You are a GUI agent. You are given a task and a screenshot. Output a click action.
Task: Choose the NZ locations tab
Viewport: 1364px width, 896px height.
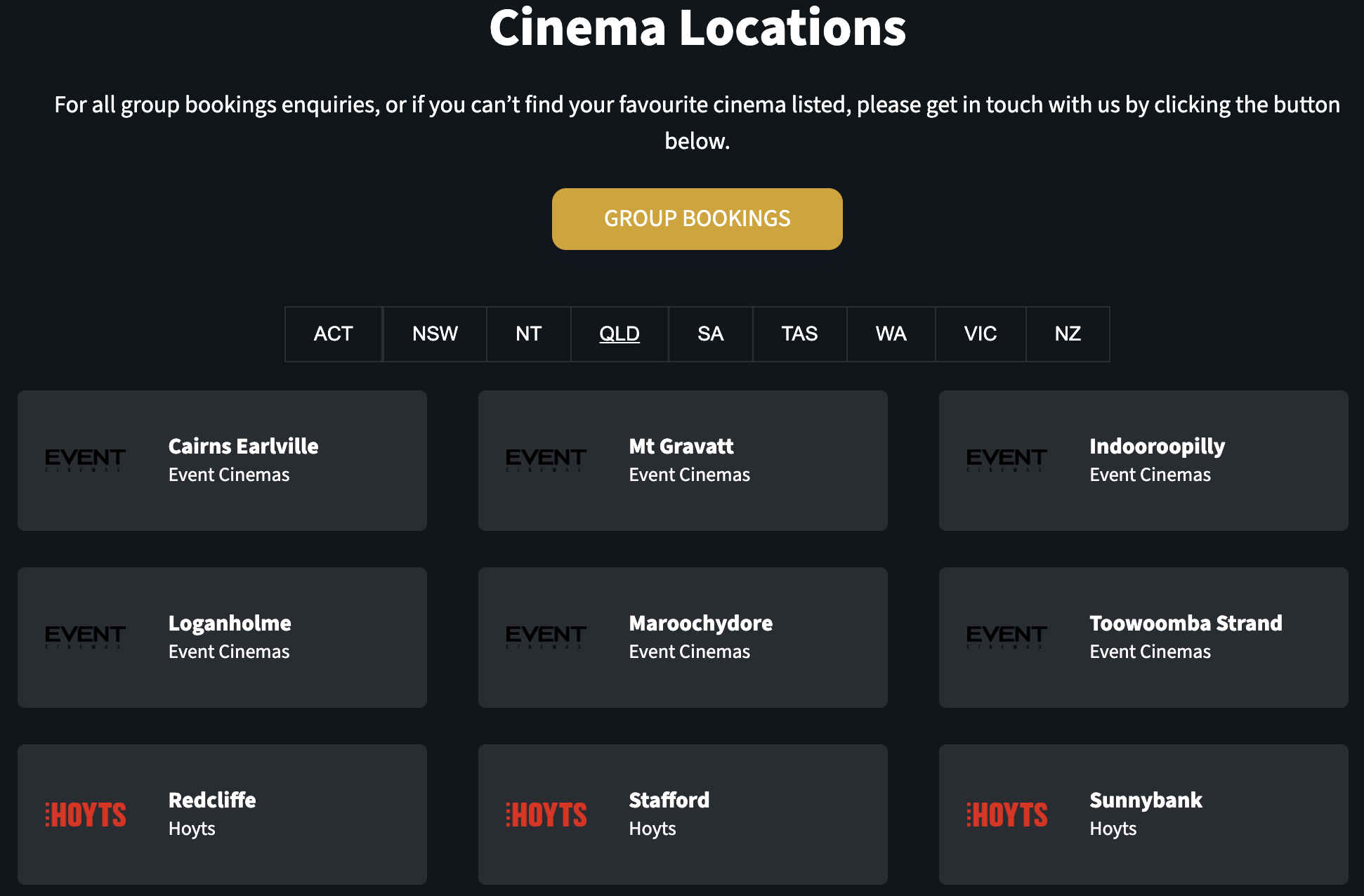1067,334
